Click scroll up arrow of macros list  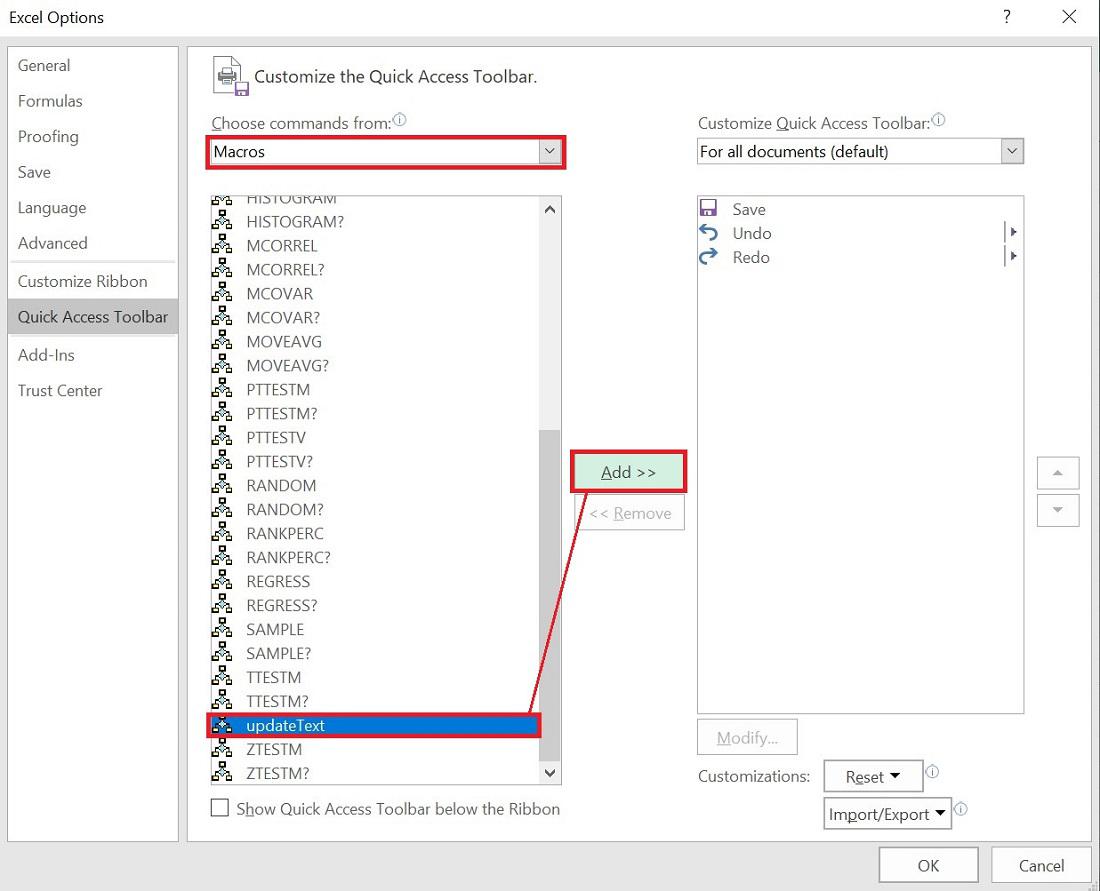click(550, 209)
